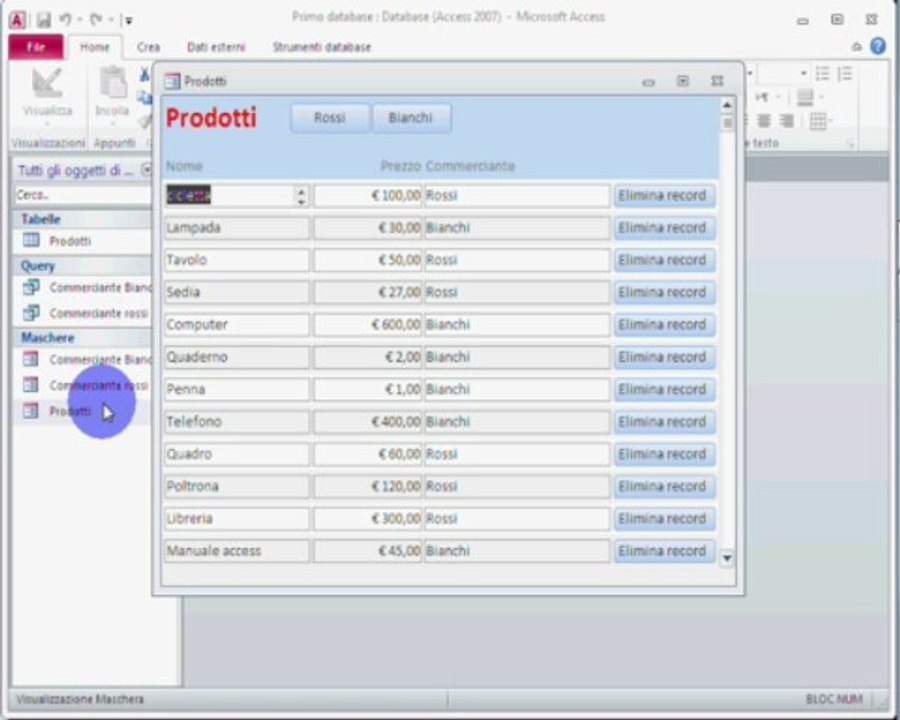
Task: Click Elimina record for Lampada row
Action: (664, 228)
